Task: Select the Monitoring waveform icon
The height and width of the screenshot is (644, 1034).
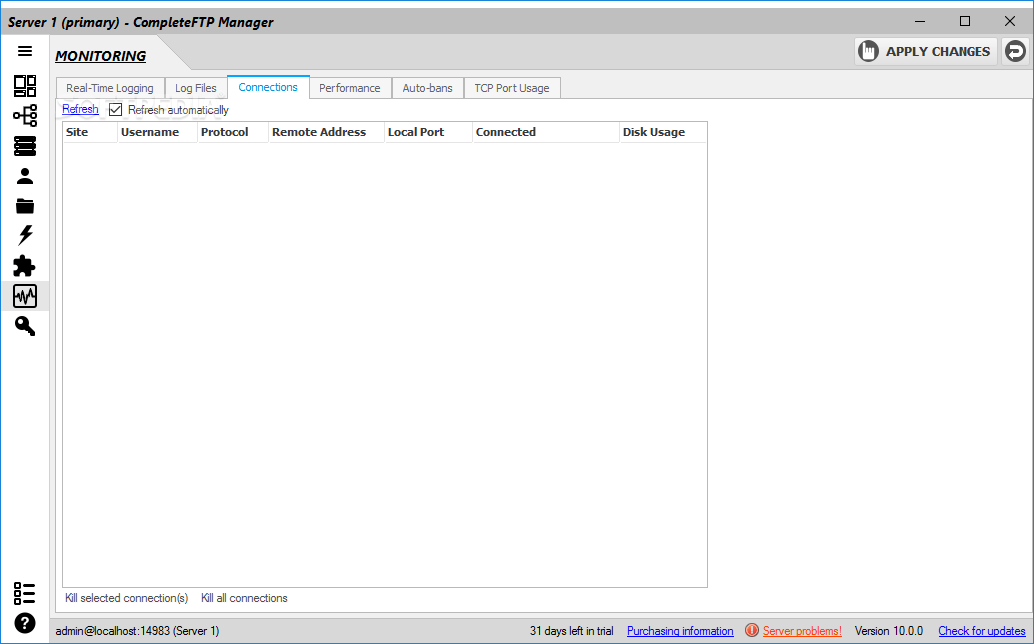Action: click(x=25, y=296)
